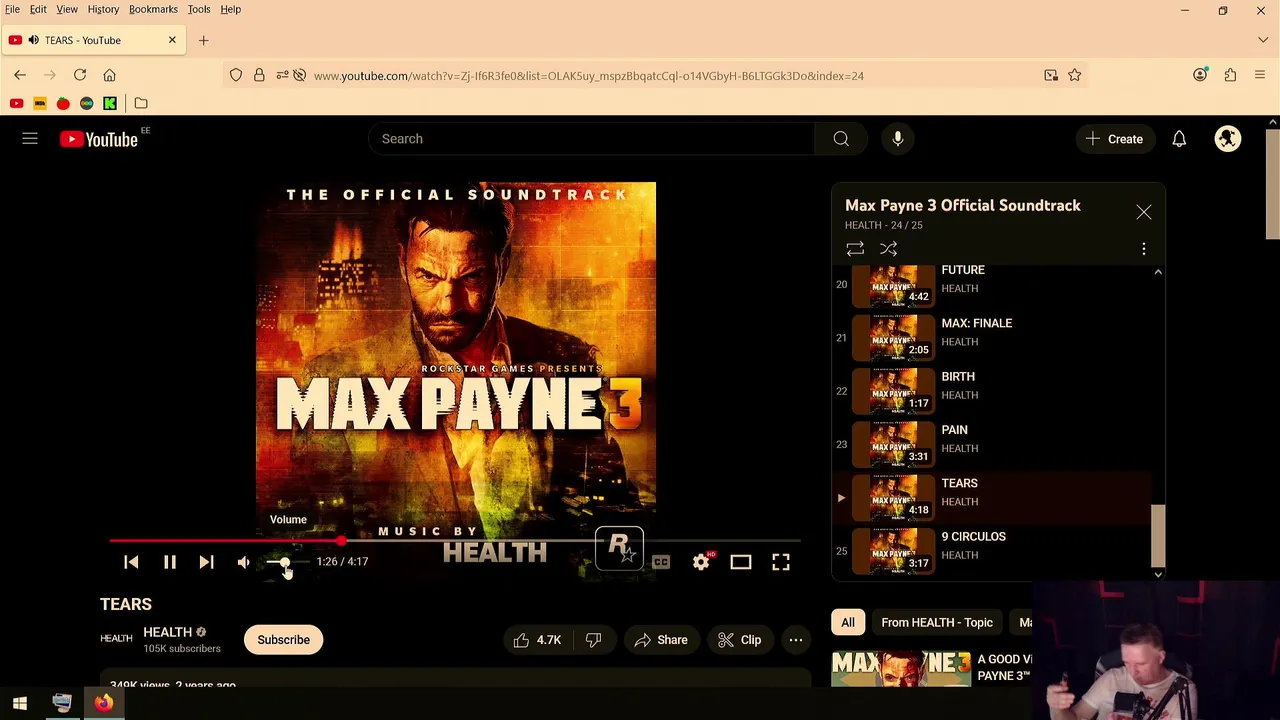Play FUTURE track in playlist
The width and height of the screenshot is (1280, 720).
click(x=991, y=284)
